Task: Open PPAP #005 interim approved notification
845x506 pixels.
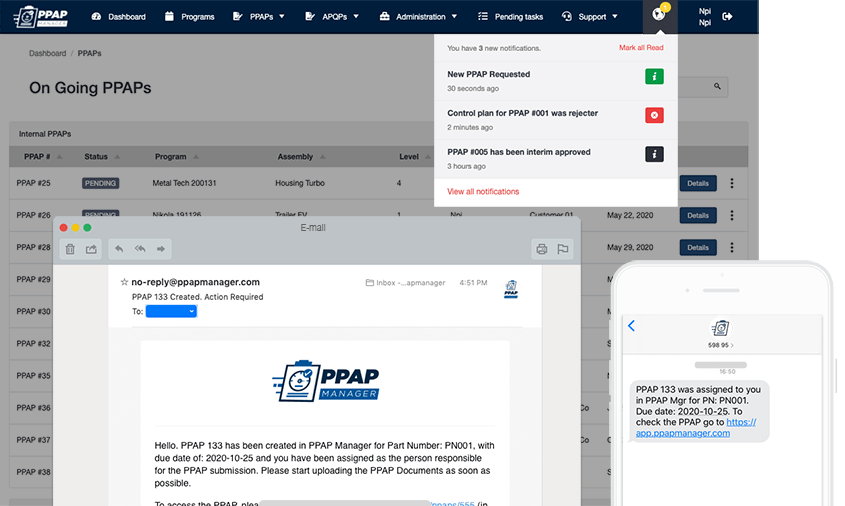Action: (556, 158)
